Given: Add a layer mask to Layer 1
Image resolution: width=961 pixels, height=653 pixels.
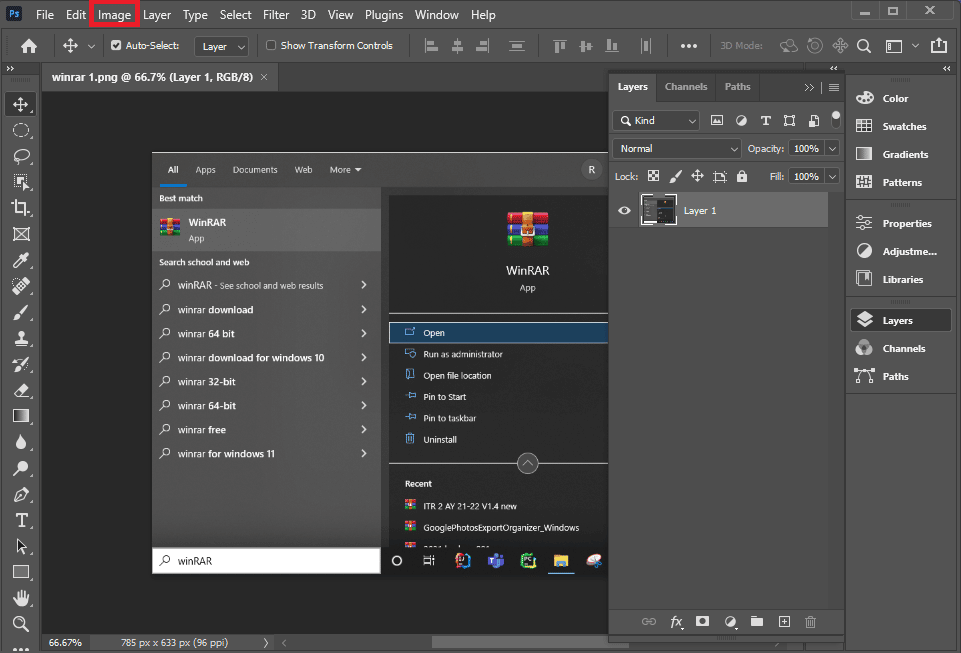Looking at the screenshot, I should (702, 622).
